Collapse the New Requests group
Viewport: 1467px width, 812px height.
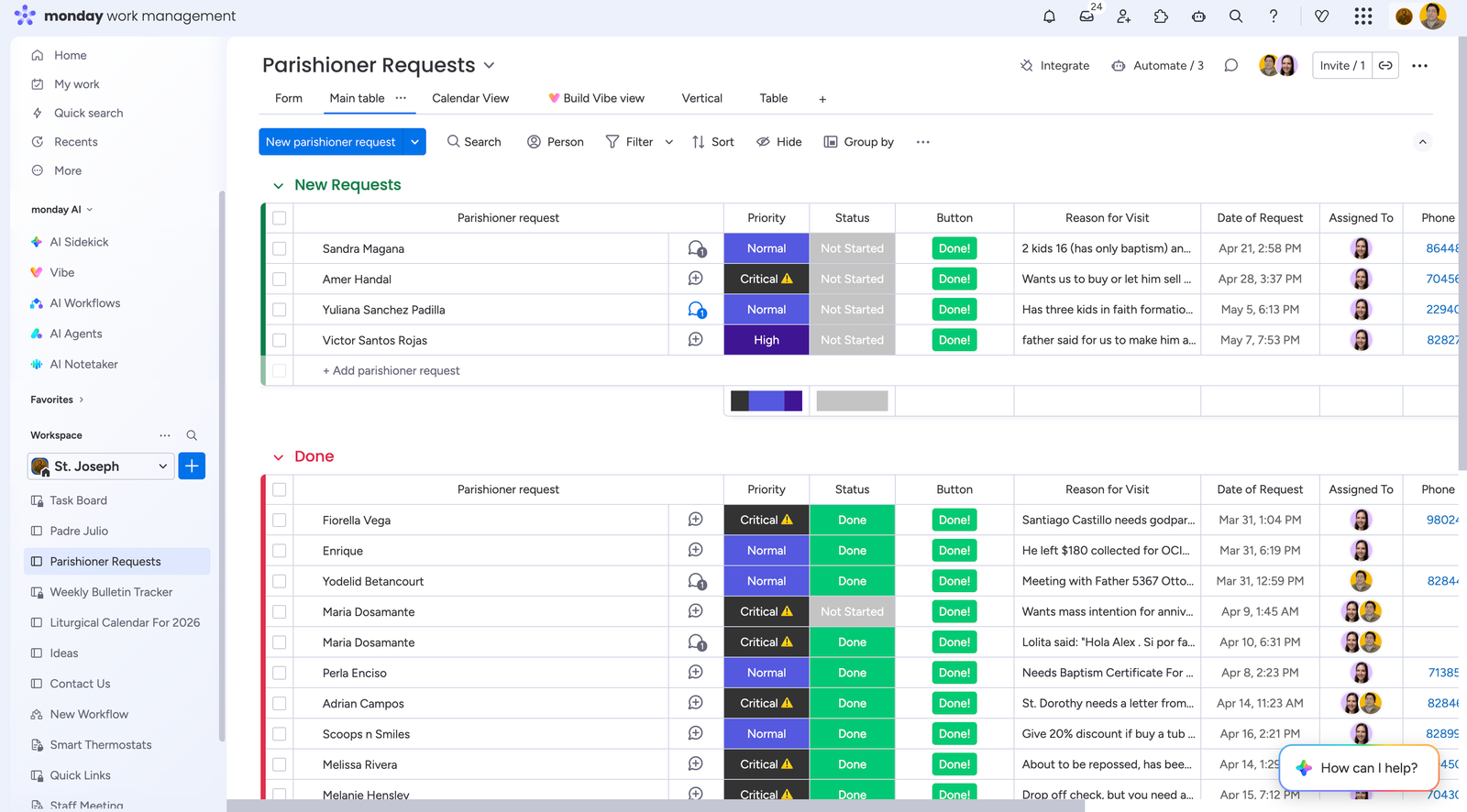tap(278, 186)
